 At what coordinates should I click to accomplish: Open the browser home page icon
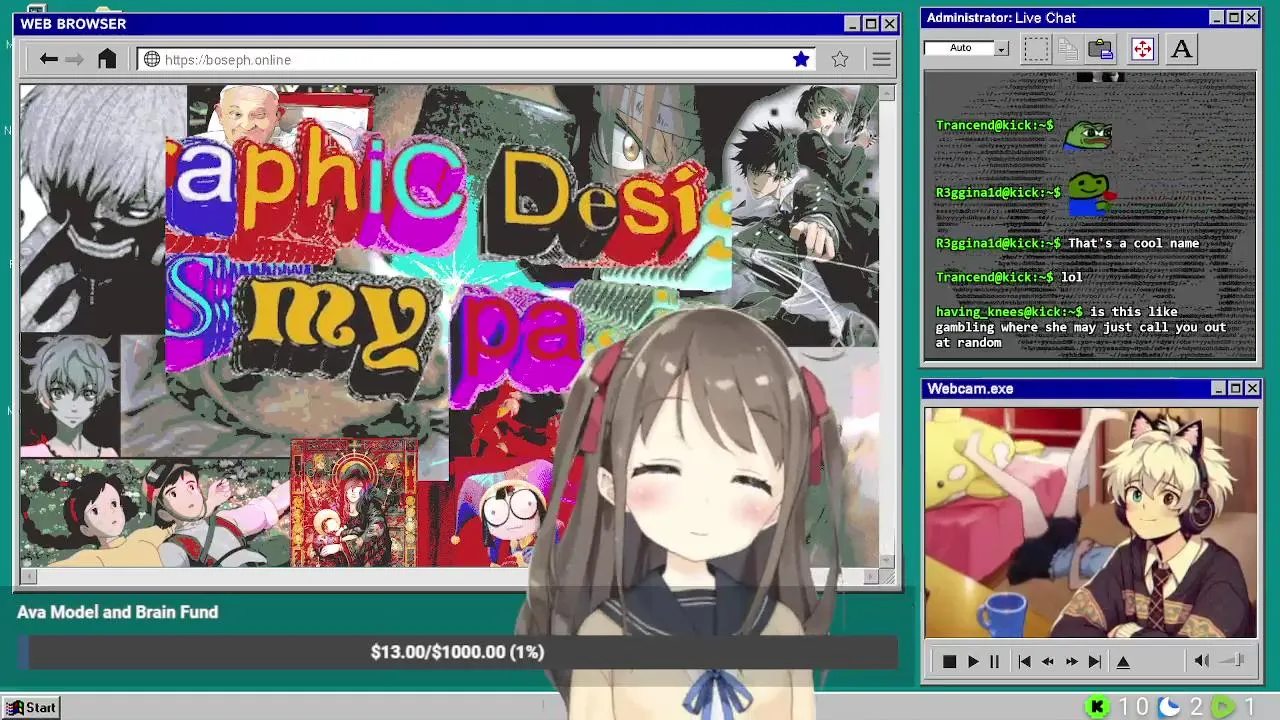pyautogui.click(x=107, y=59)
